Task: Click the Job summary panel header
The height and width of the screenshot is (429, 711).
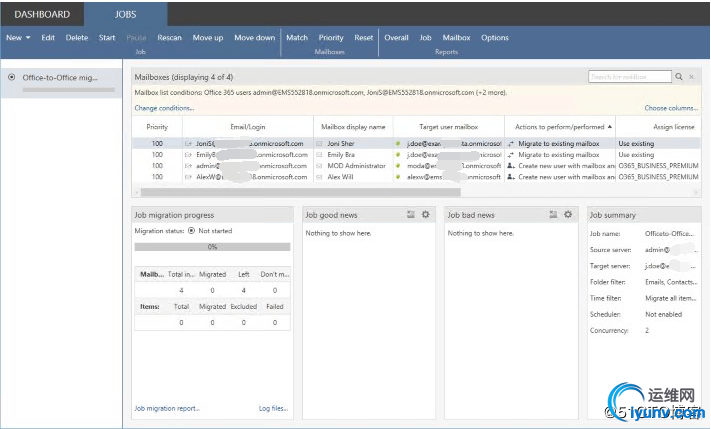Action: (644, 215)
